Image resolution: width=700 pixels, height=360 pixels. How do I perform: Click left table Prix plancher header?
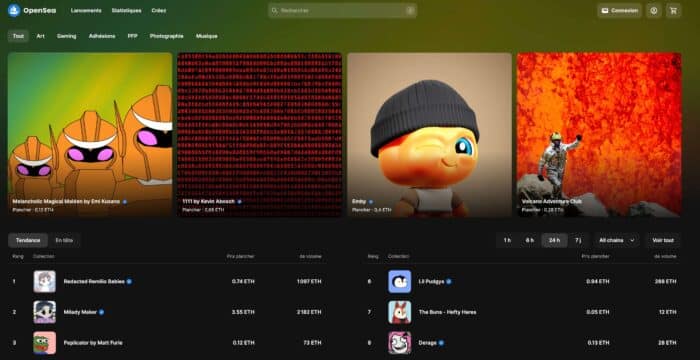pyautogui.click(x=241, y=256)
